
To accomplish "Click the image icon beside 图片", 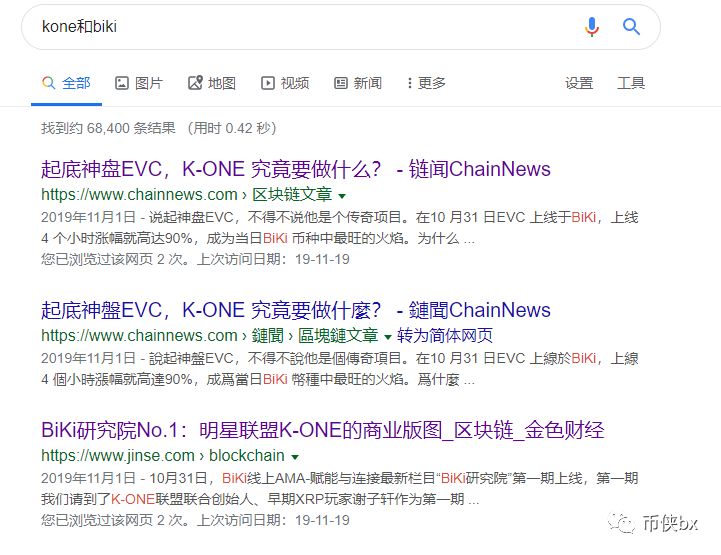I will pyautogui.click(x=121, y=83).
